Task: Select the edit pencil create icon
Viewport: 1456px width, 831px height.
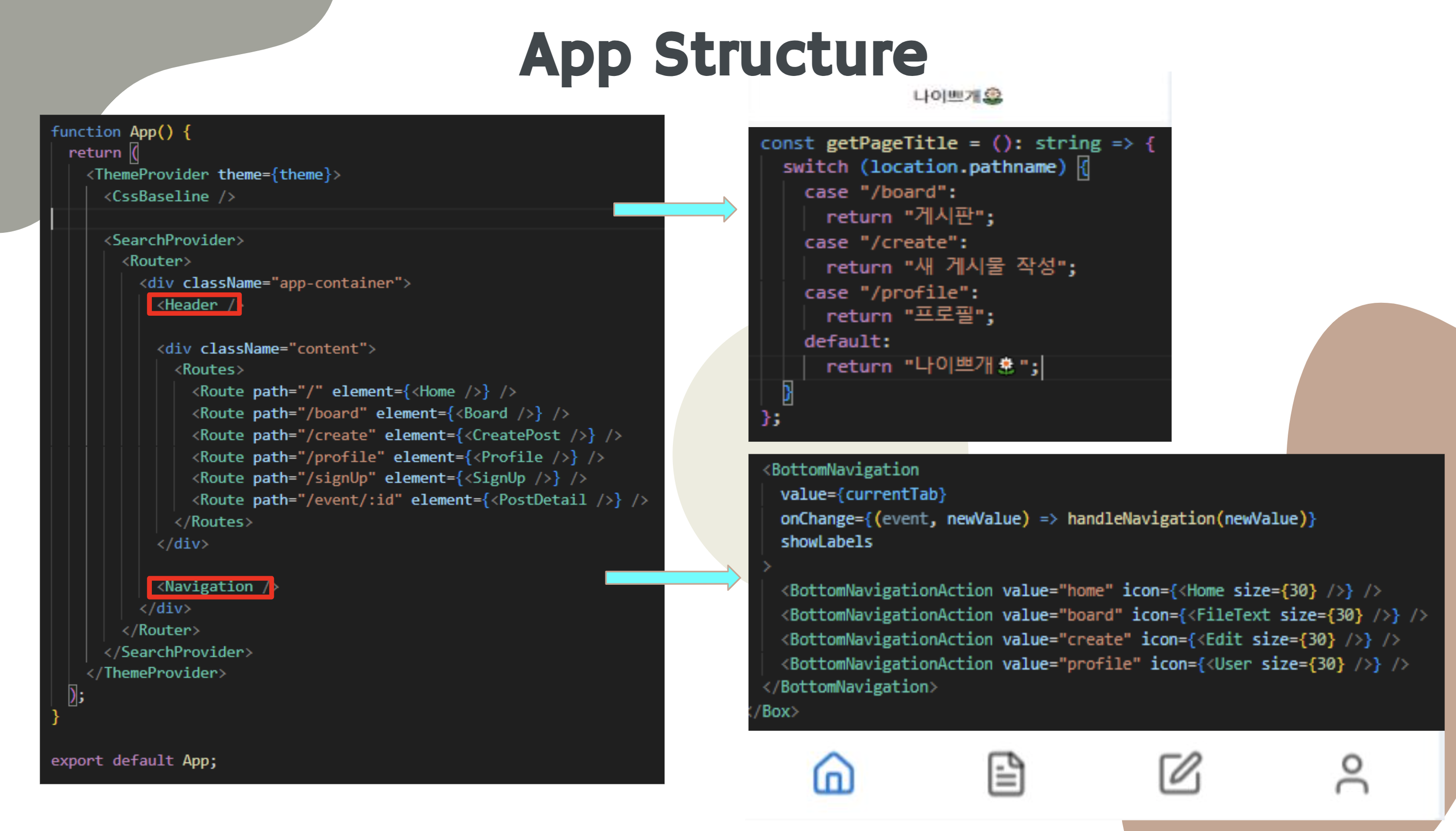Action: coord(1180,773)
